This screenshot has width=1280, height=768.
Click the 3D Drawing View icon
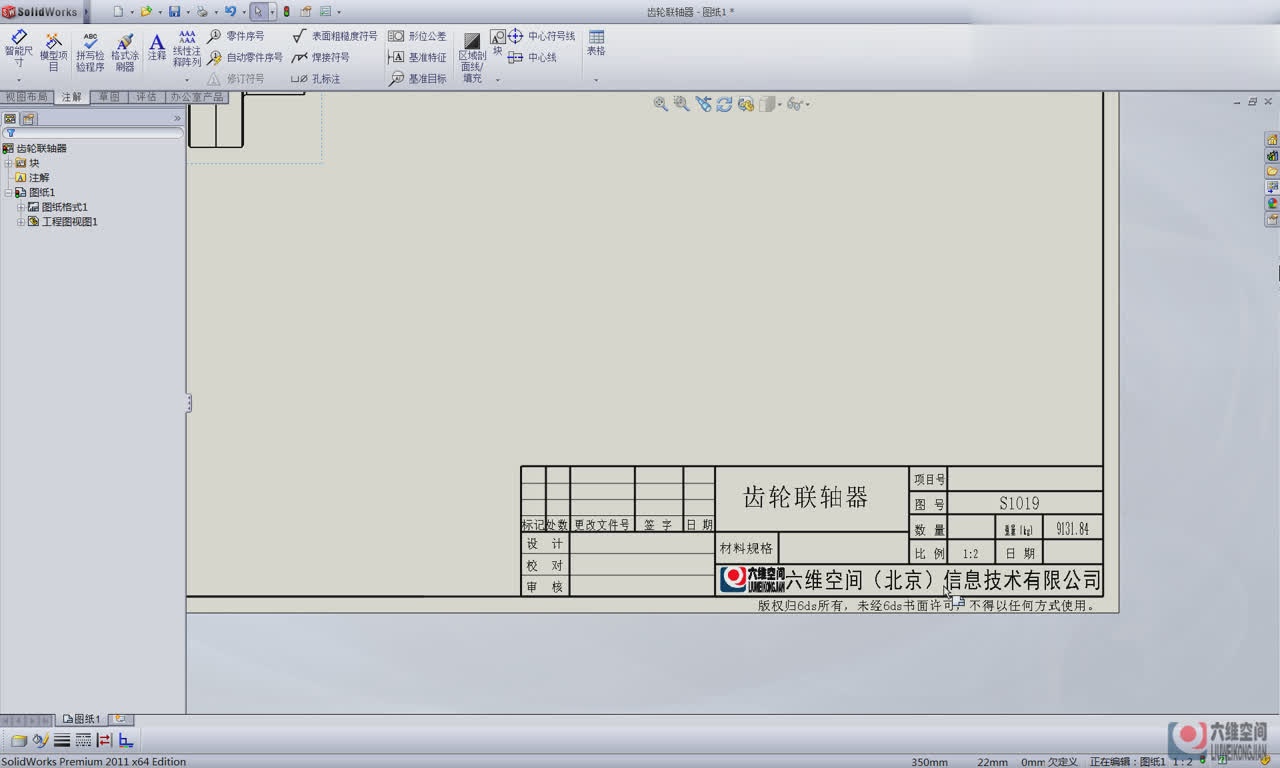click(745, 104)
